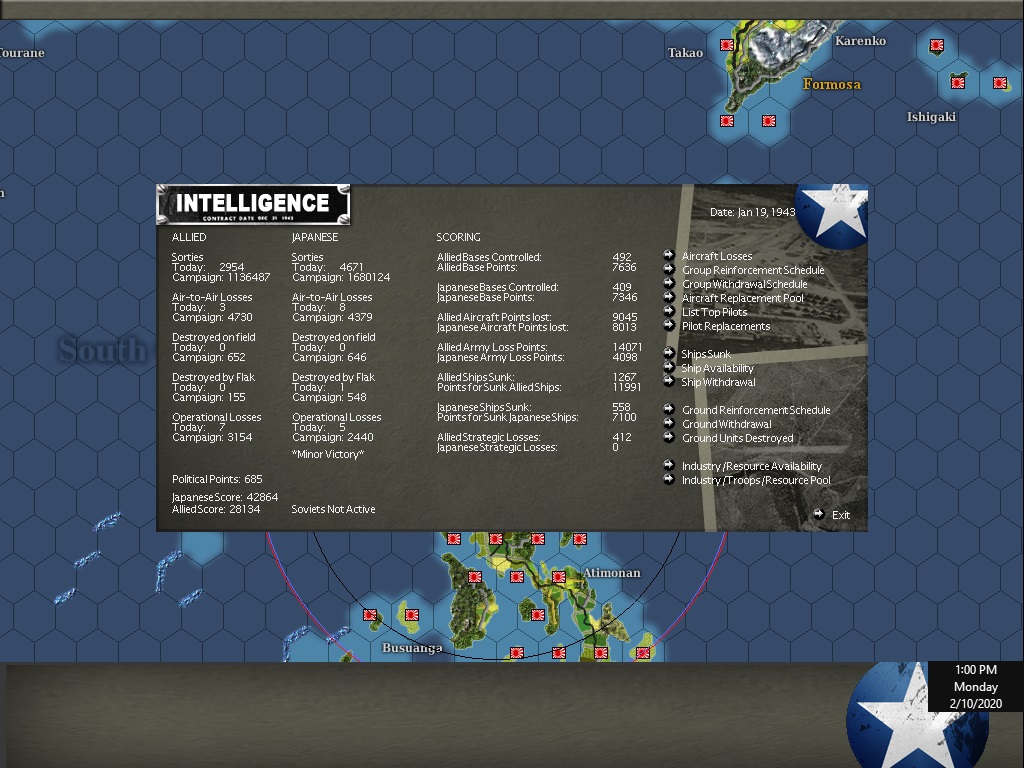The width and height of the screenshot is (1024, 768).
Task: Click arrow icon beside Ship Availability
Action: [x=669, y=367]
